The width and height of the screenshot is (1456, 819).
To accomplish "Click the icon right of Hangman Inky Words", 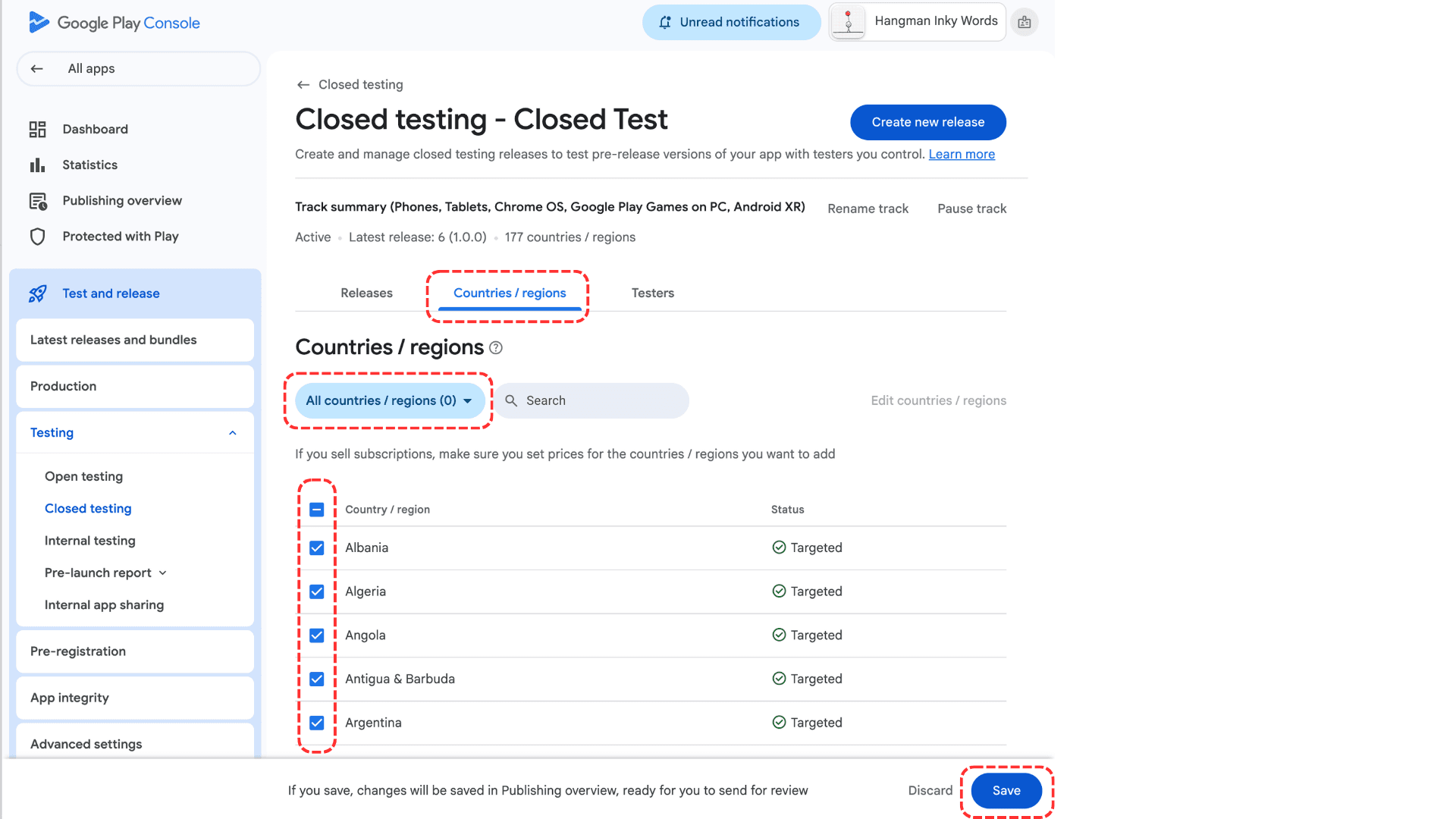I will pos(1025,22).
